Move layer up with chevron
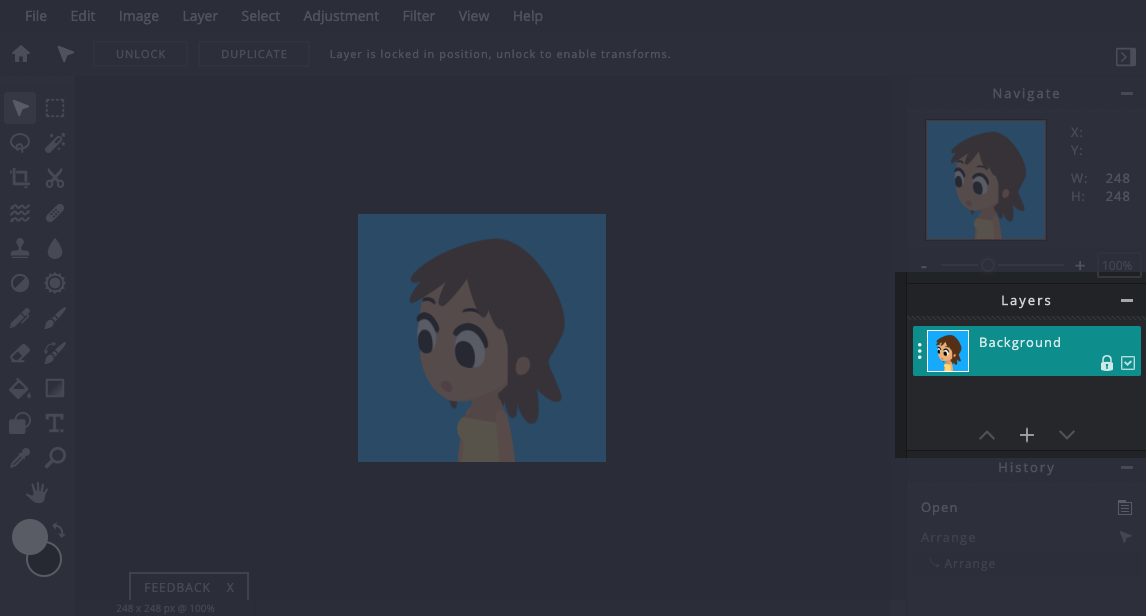The image size is (1146, 616). pyautogui.click(x=987, y=436)
